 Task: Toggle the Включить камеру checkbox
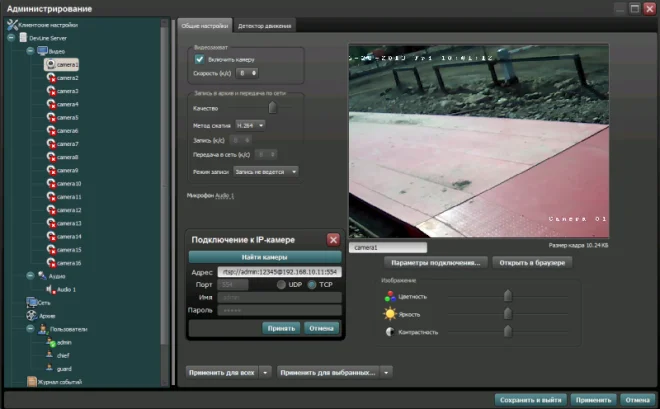coord(199,59)
